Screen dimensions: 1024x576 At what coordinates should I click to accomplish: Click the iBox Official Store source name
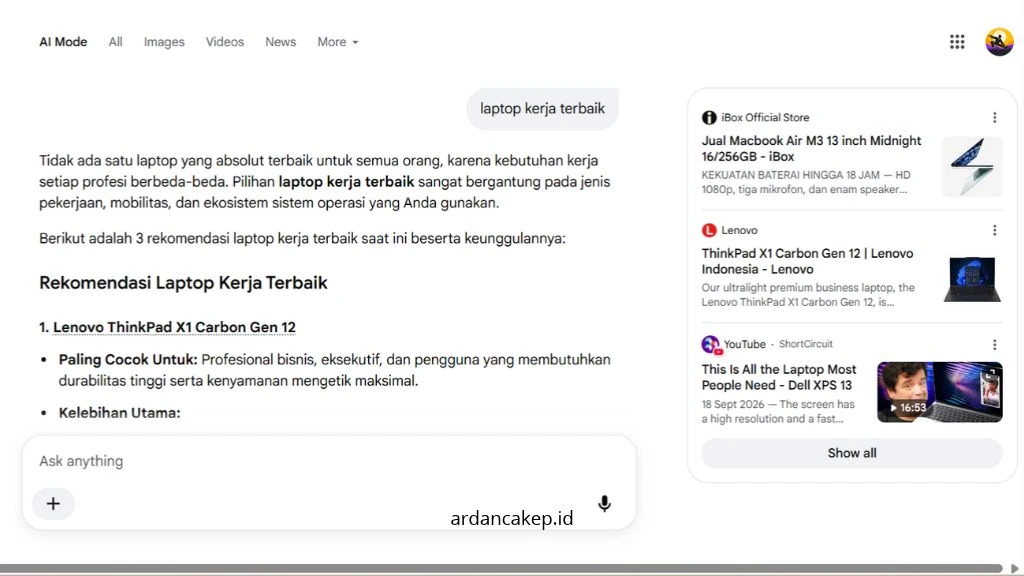point(765,118)
